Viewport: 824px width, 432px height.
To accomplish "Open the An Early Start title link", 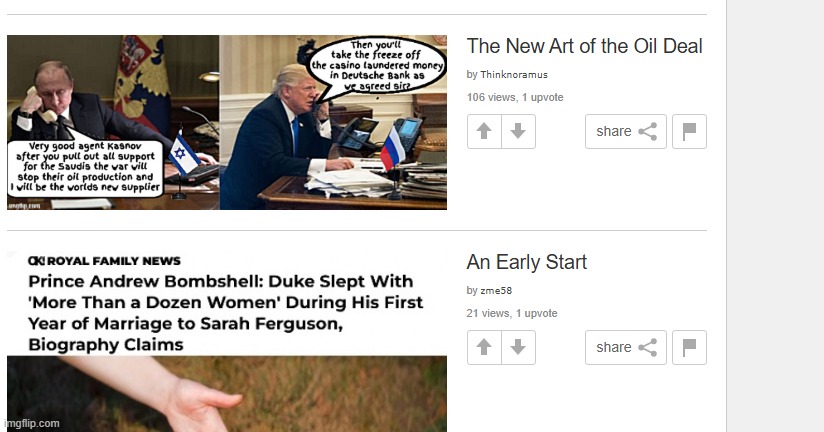I will tap(527, 262).
